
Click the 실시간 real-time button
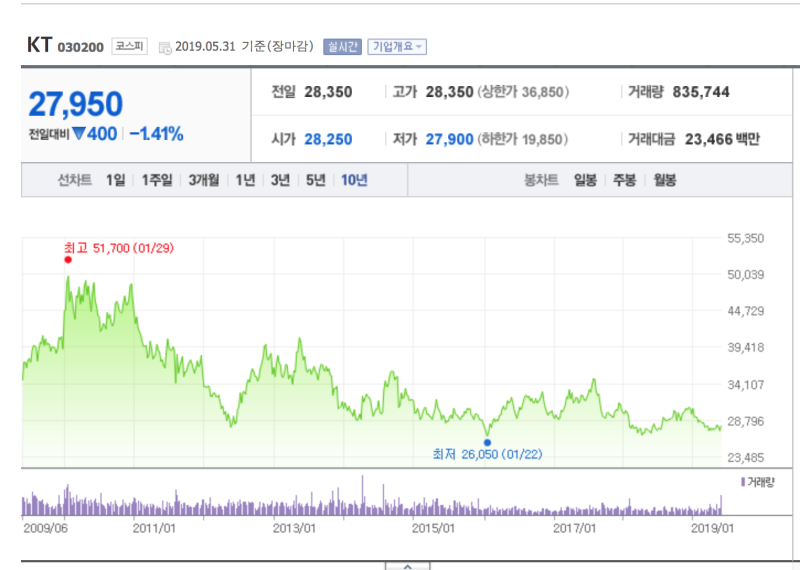(x=342, y=47)
